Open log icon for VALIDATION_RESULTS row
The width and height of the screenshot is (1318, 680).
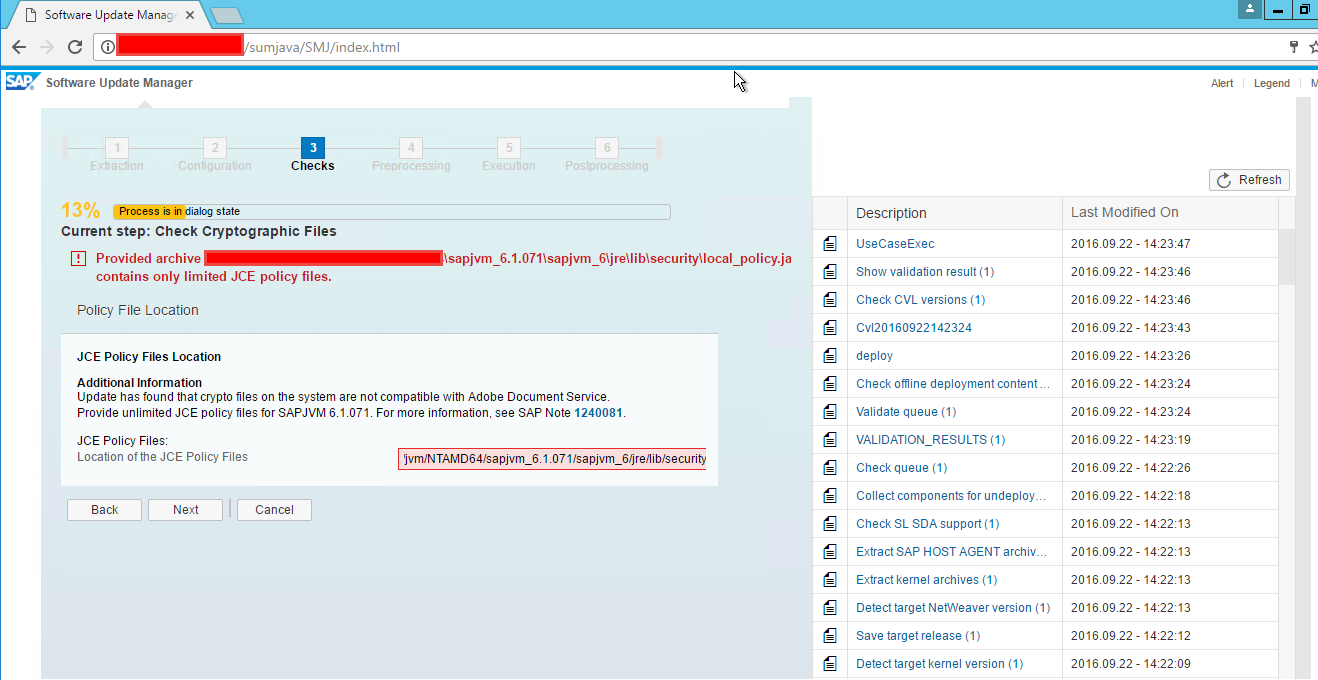pos(830,440)
